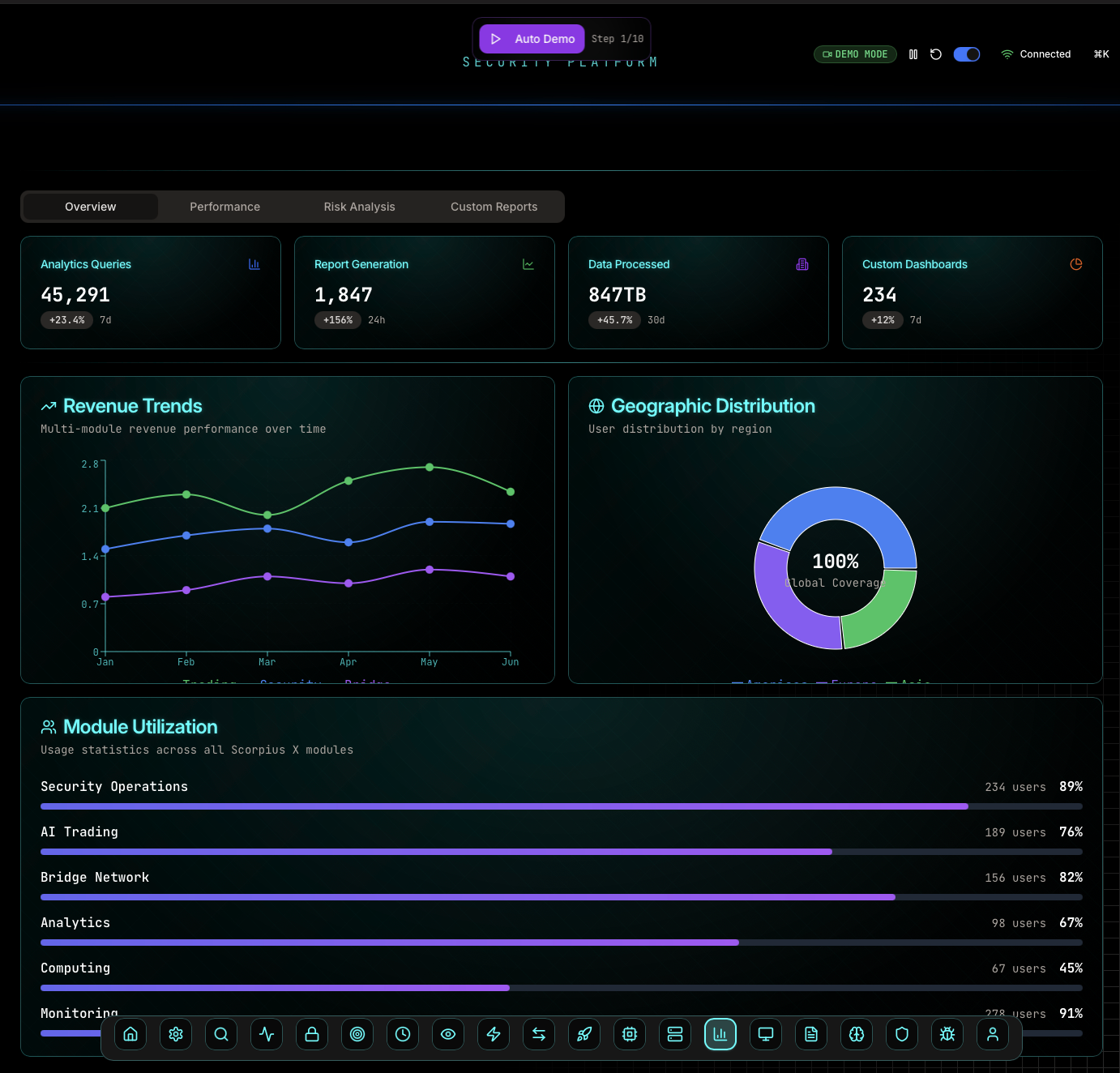Open the Brain AI module from dock
Image resolution: width=1120 pixels, height=1073 pixels.
(x=856, y=1034)
